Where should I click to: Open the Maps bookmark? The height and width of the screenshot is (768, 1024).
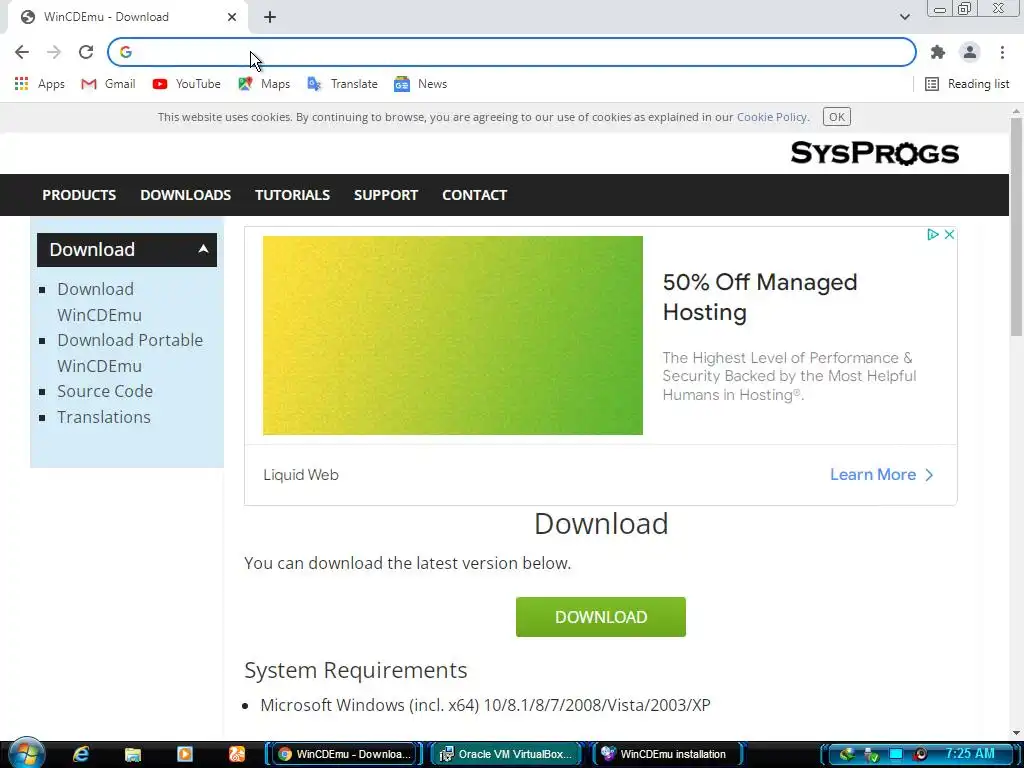264,84
